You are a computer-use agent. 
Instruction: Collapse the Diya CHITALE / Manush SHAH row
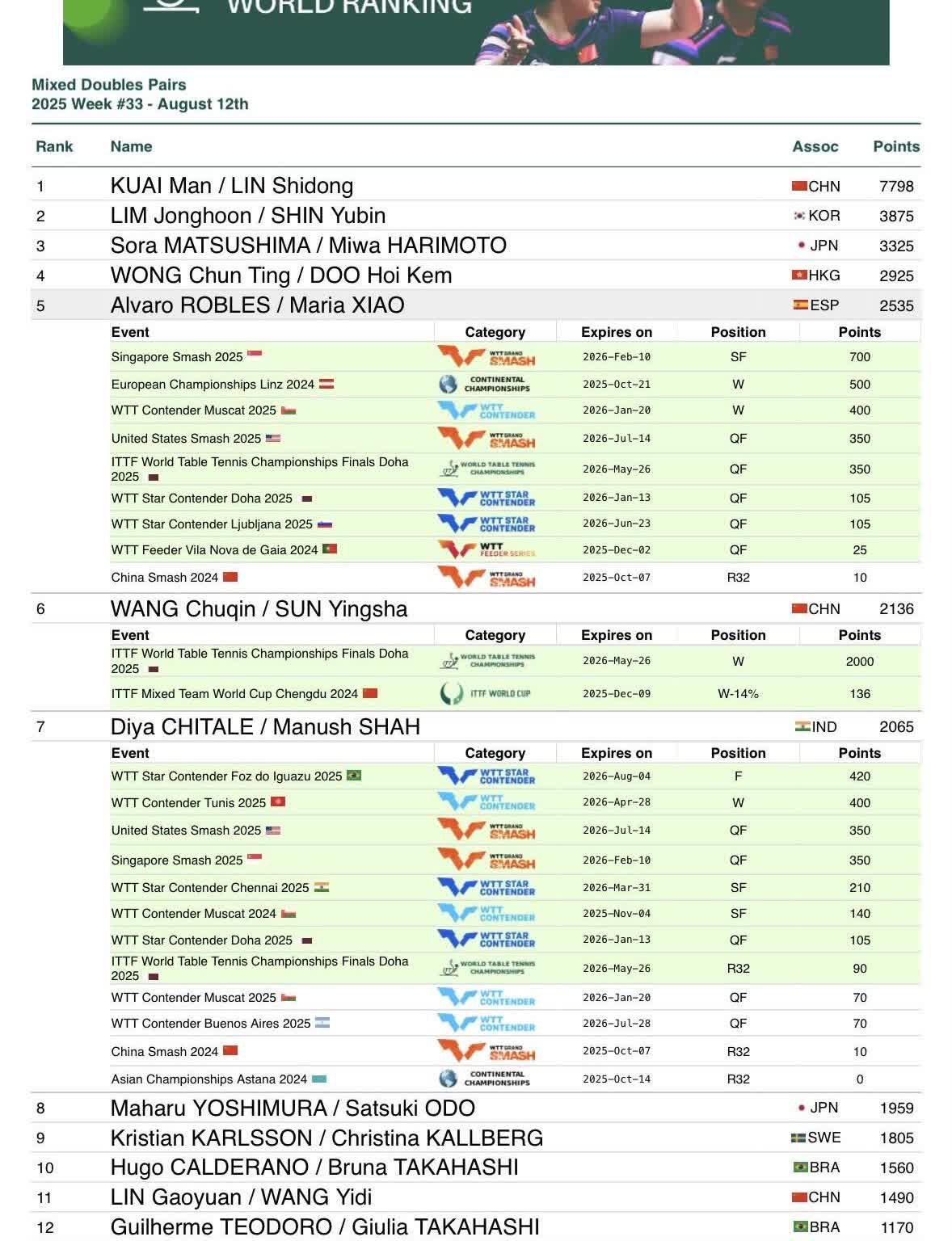(475, 726)
